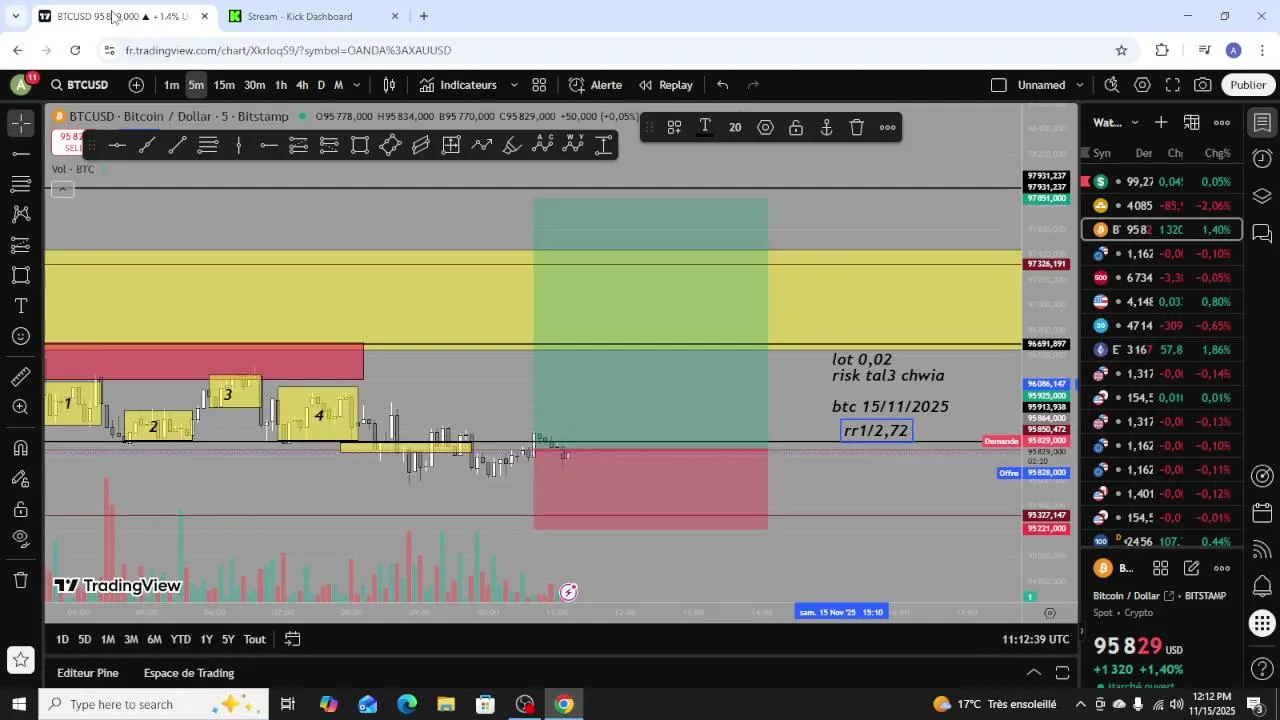Open Editeur Pine tab

click(x=88, y=673)
